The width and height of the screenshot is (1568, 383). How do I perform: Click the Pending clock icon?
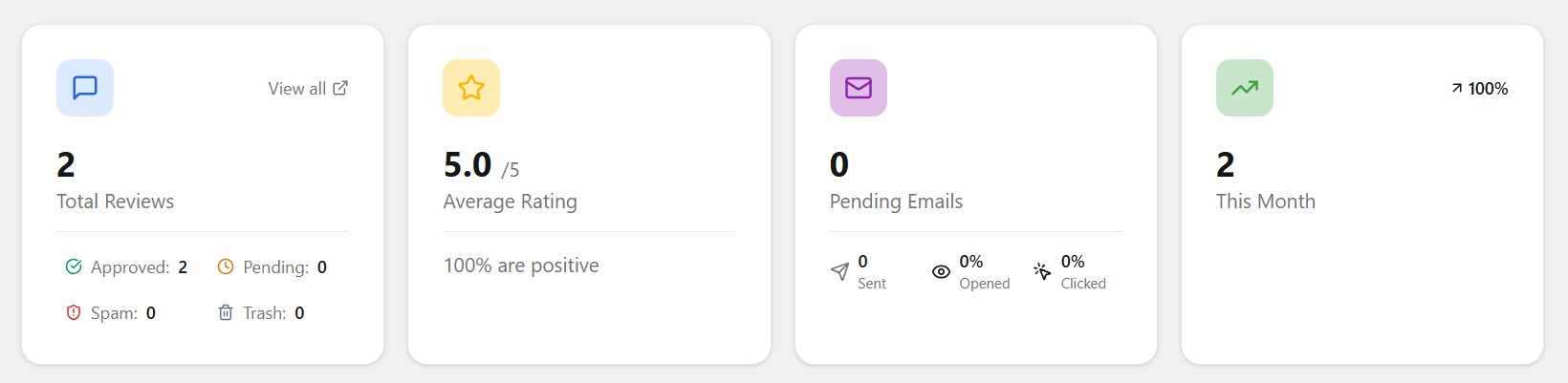click(226, 266)
